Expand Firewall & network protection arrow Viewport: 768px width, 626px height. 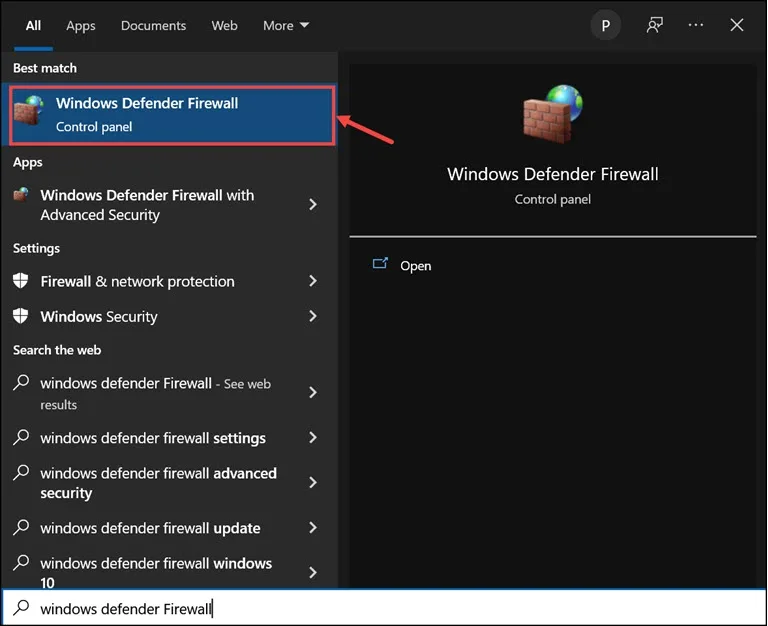(312, 281)
